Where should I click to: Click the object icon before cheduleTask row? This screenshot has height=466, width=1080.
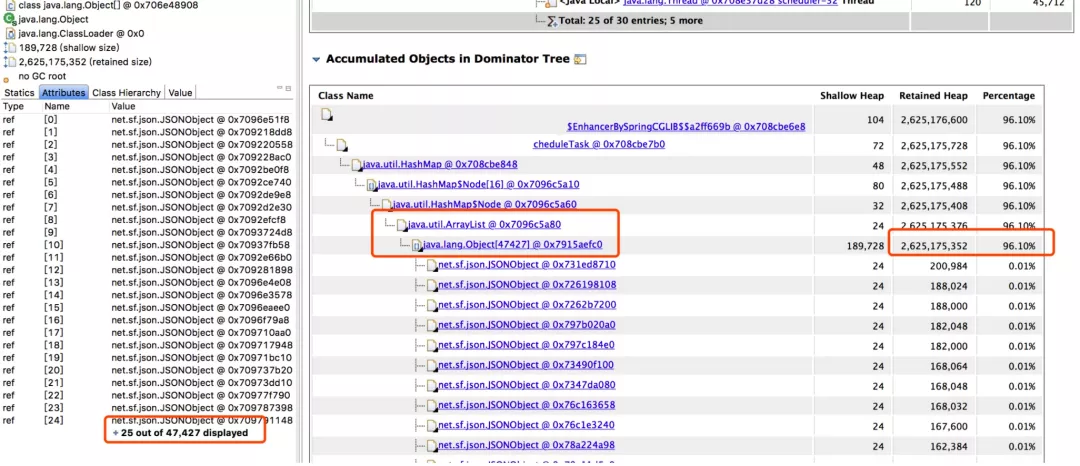pos(342,145)
